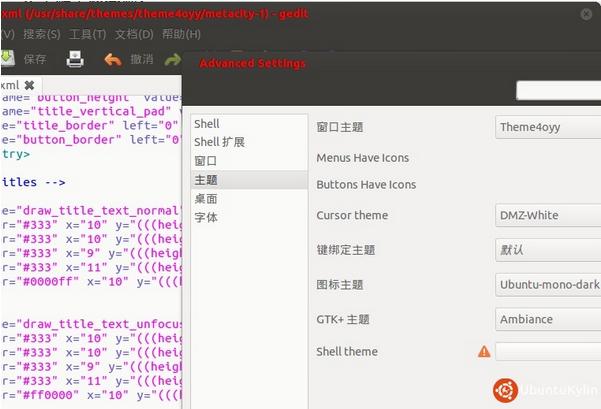Select 窗口 in the settings sidebar
The width and height of the screenshot is (601, 409).
click(249, 161)
